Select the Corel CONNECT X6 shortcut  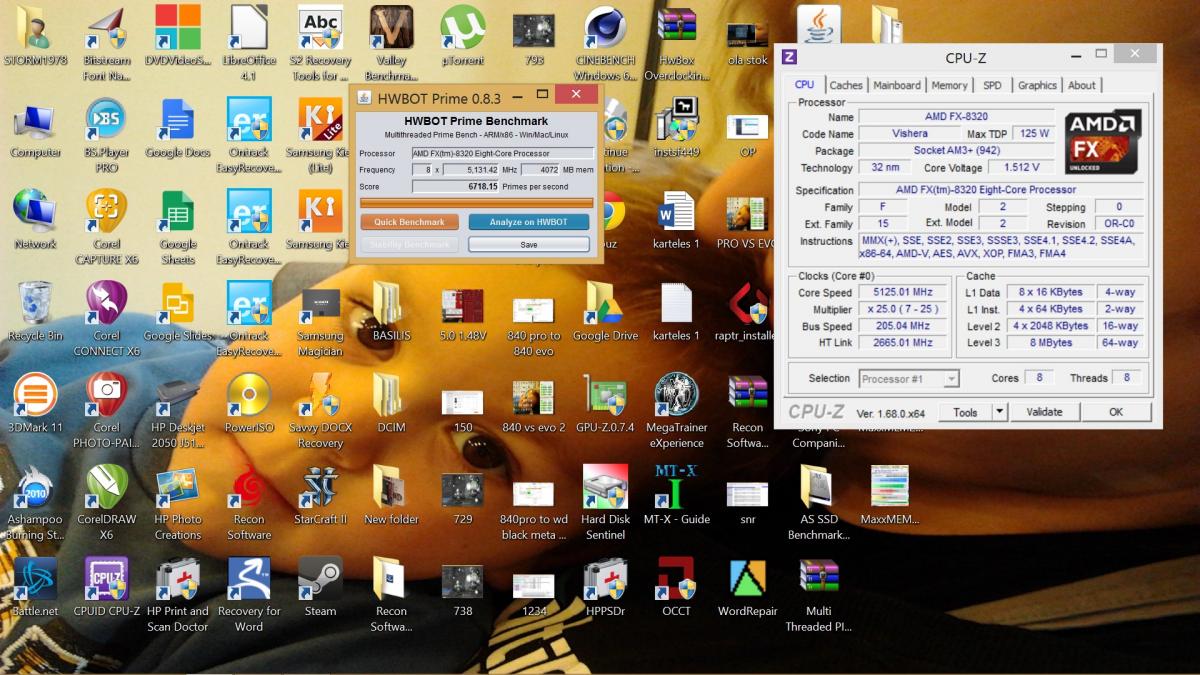point(106,304)
